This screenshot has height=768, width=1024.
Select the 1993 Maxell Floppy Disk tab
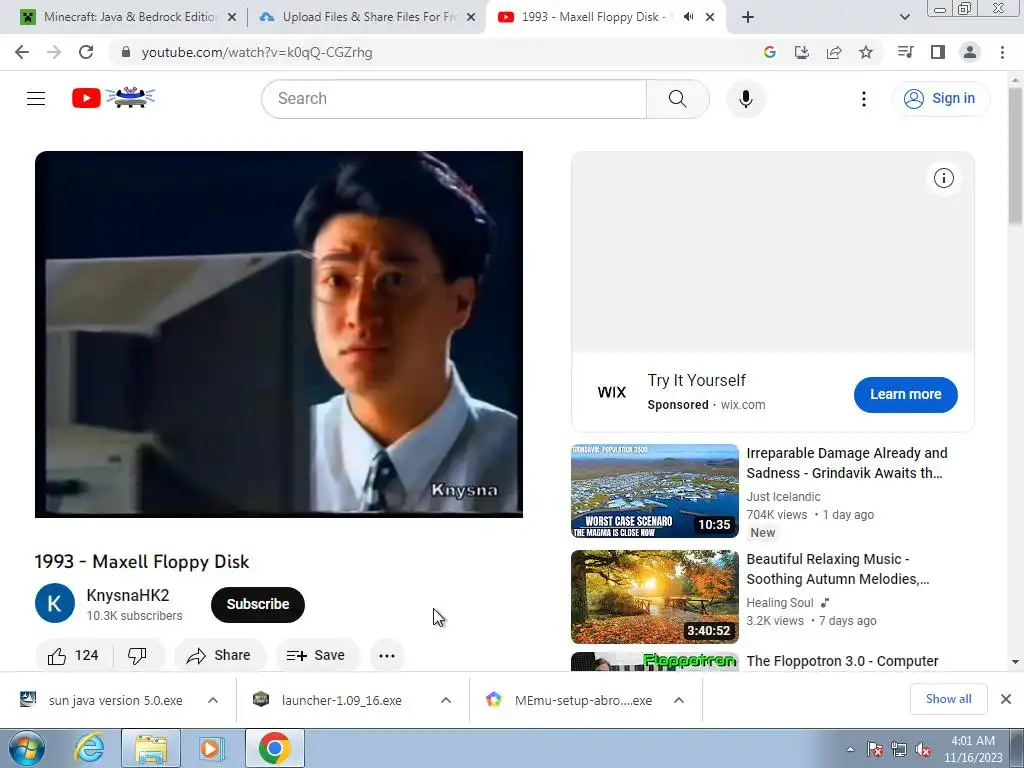tap(591, 17)
